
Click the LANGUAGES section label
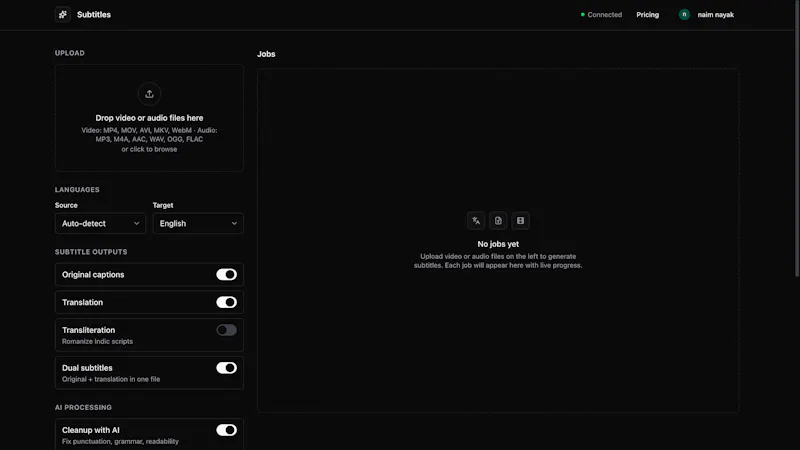coord(77,189)
